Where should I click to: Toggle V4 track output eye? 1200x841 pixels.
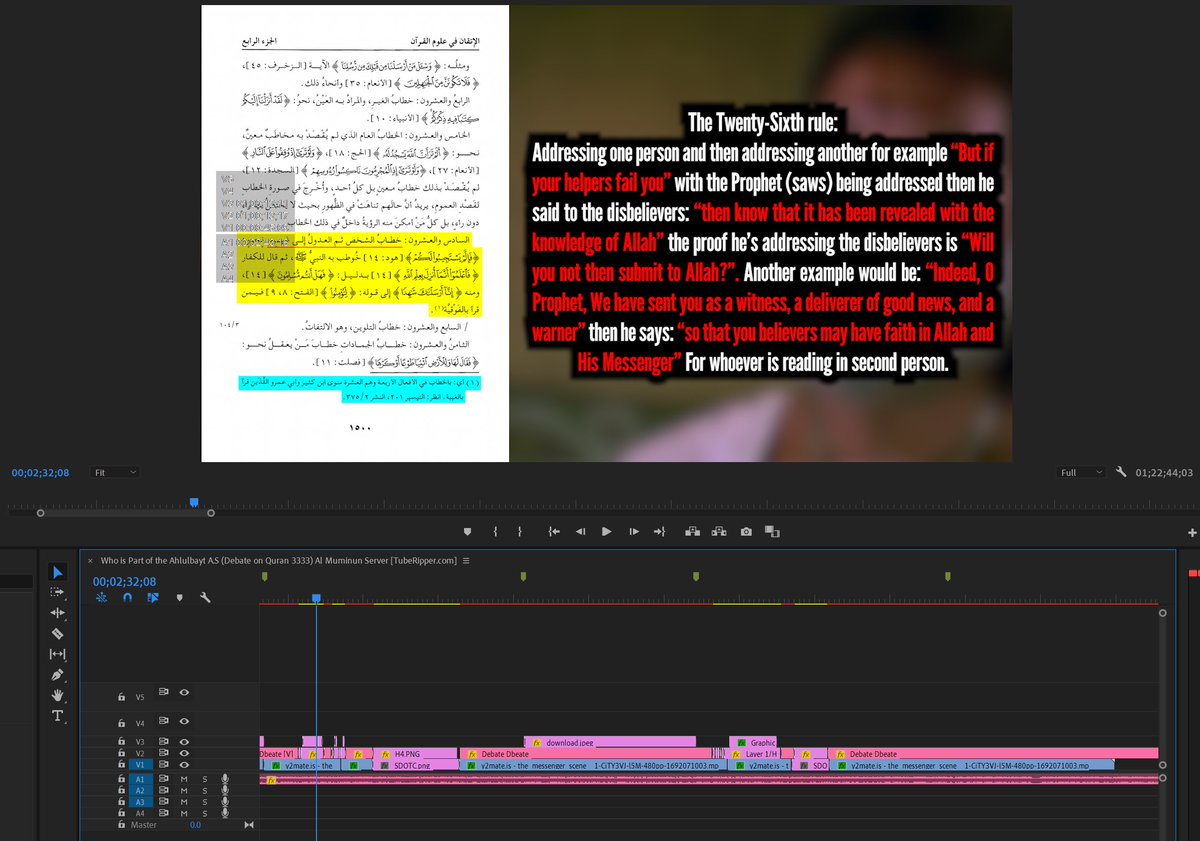tap(184, 722)
